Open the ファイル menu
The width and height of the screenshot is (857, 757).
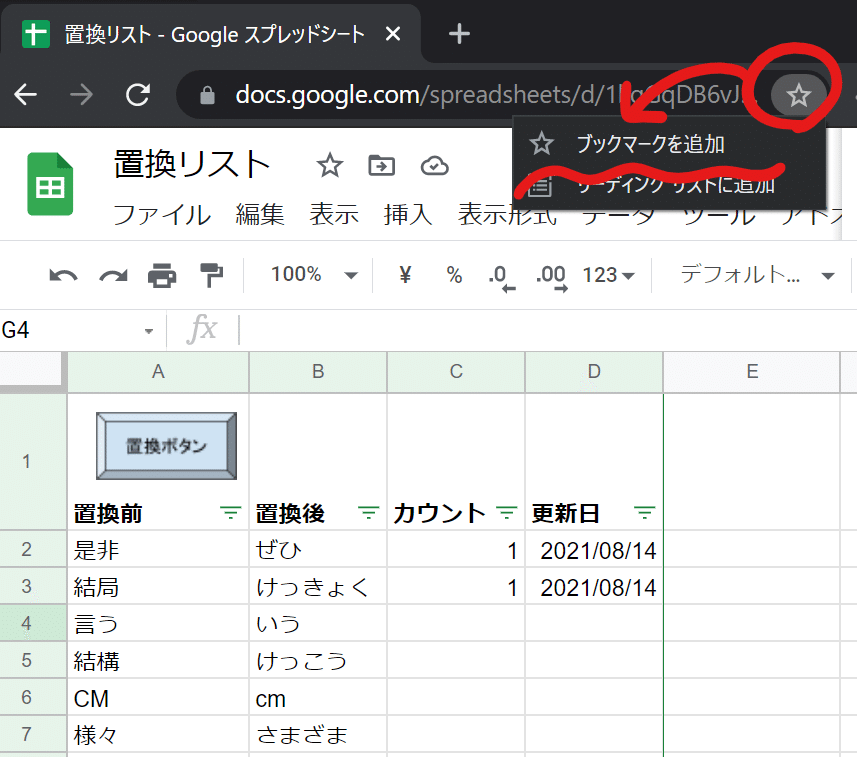click(162, 214)
